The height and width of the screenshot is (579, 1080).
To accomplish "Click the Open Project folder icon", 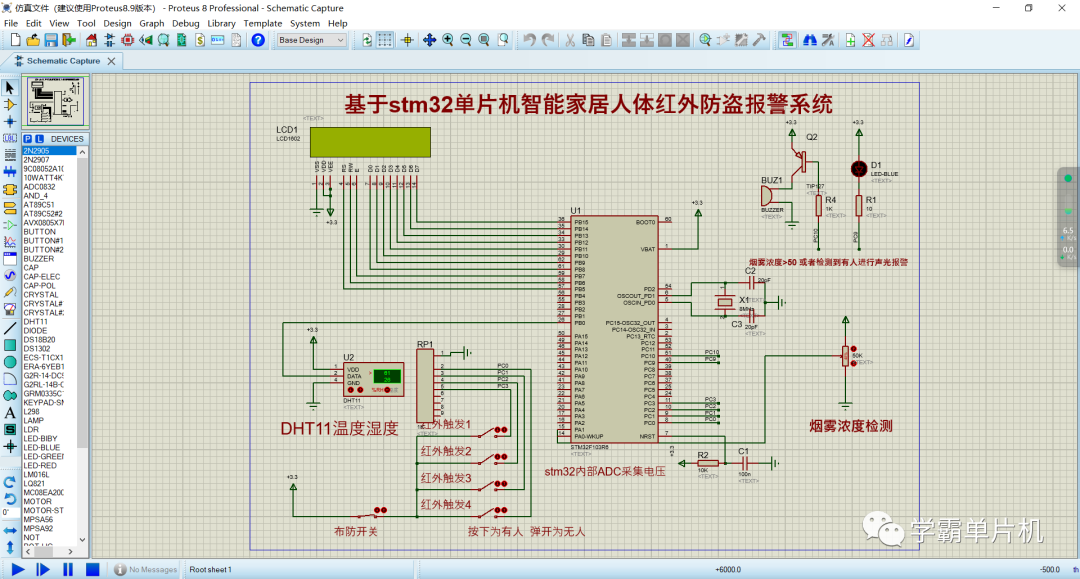I will pyautogui.click(x=33, y=40).
